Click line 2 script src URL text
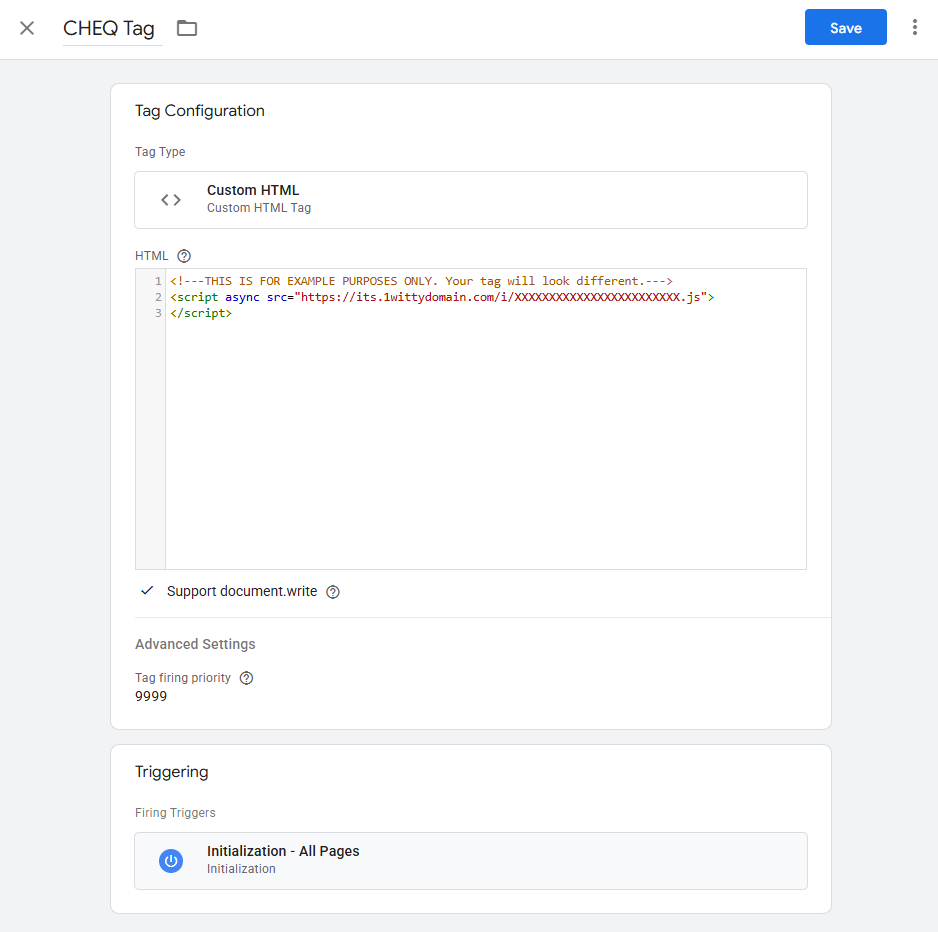Viewport: 938px width, 932px height. coord(500,297)
